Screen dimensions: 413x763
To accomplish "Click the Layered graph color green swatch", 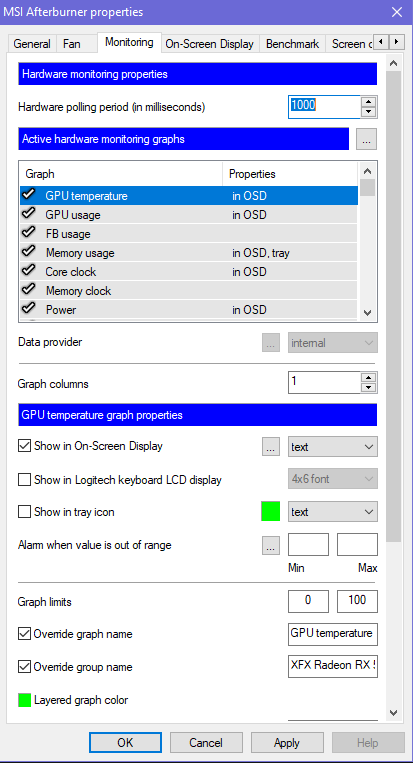I will click(x=24, y=700).
